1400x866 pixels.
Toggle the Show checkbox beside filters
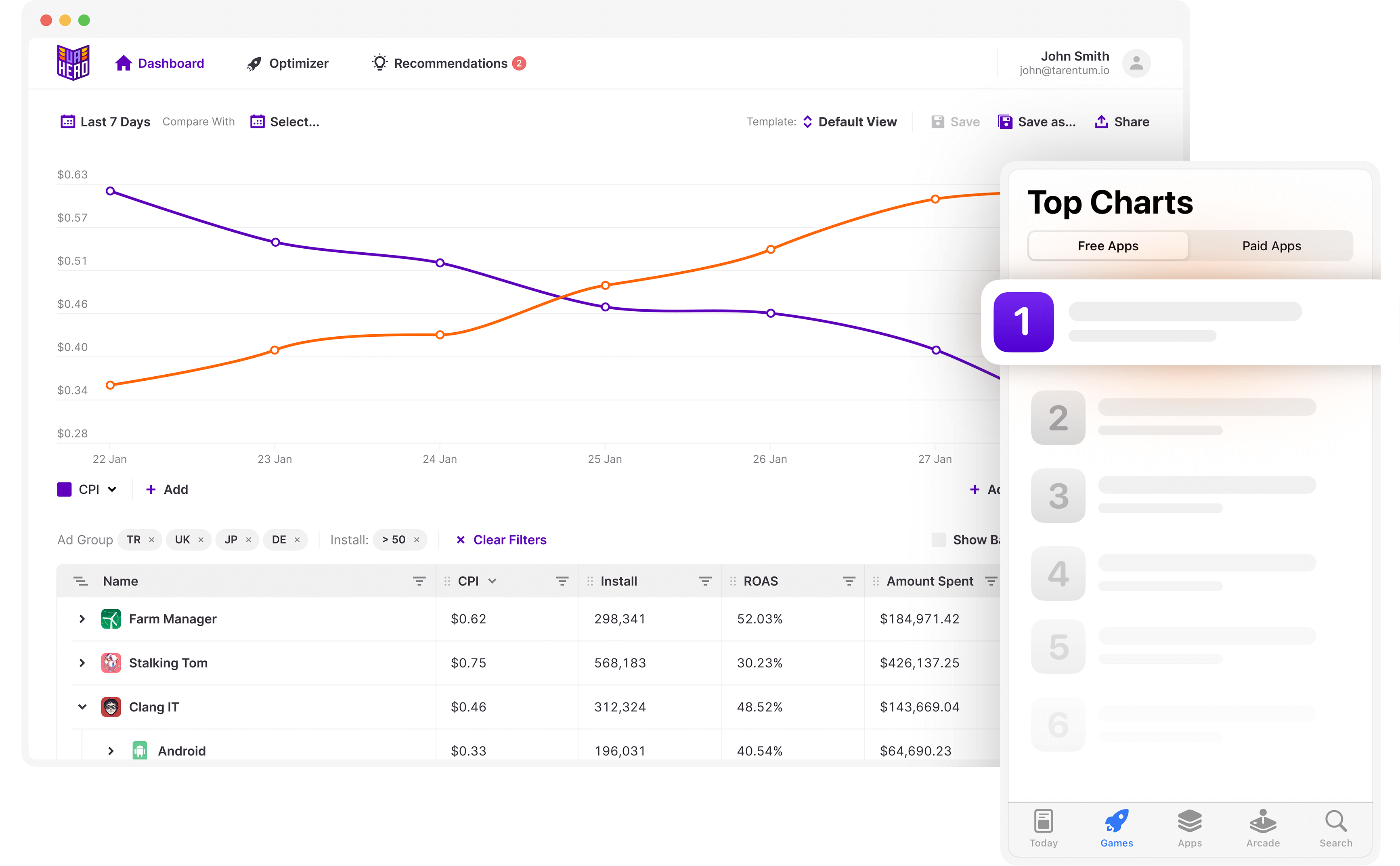coord(939,539)
